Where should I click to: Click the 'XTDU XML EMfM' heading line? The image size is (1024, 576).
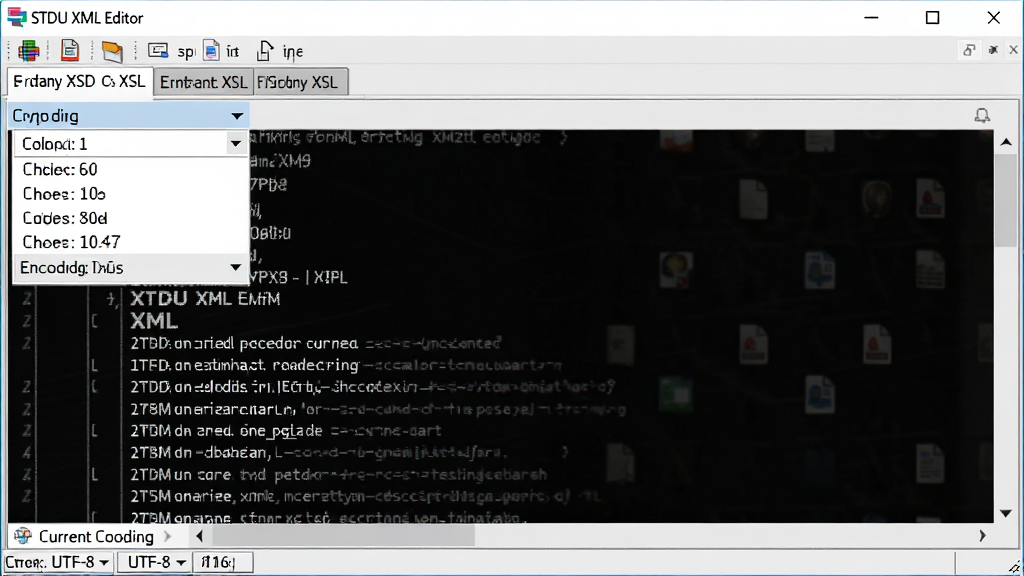point(205,299)
